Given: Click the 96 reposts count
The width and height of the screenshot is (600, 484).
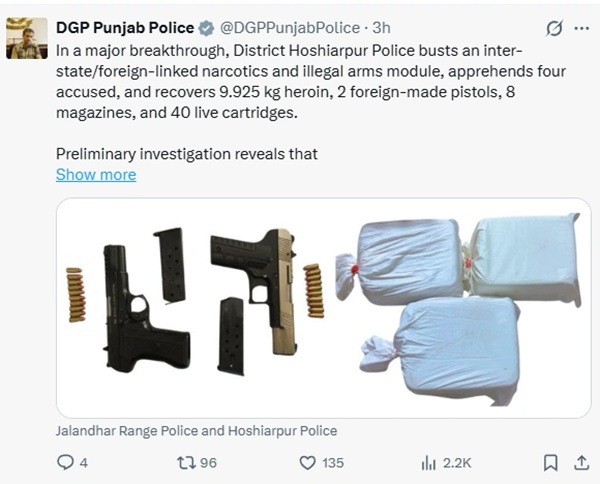Looking at the screenshot, I should [x=209, y=463].
